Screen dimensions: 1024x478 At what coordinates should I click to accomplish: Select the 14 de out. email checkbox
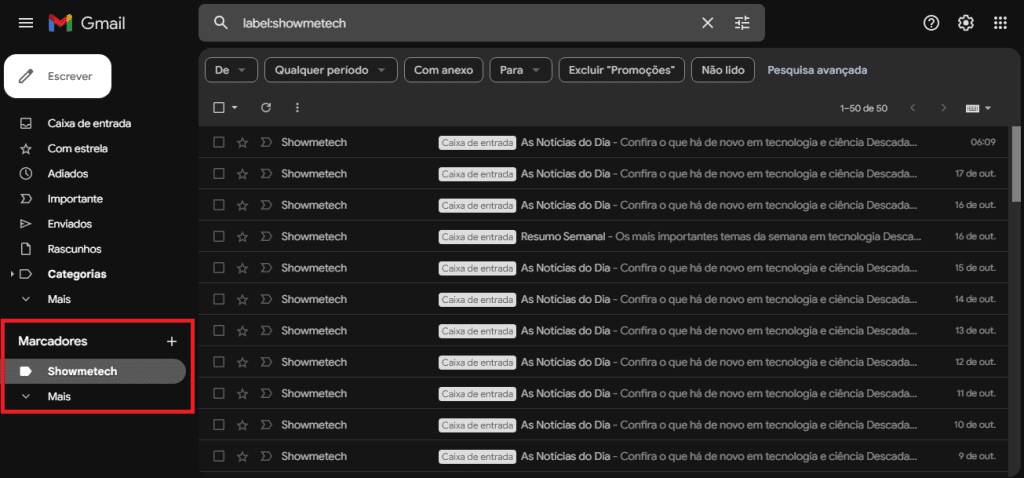point(219,299)
